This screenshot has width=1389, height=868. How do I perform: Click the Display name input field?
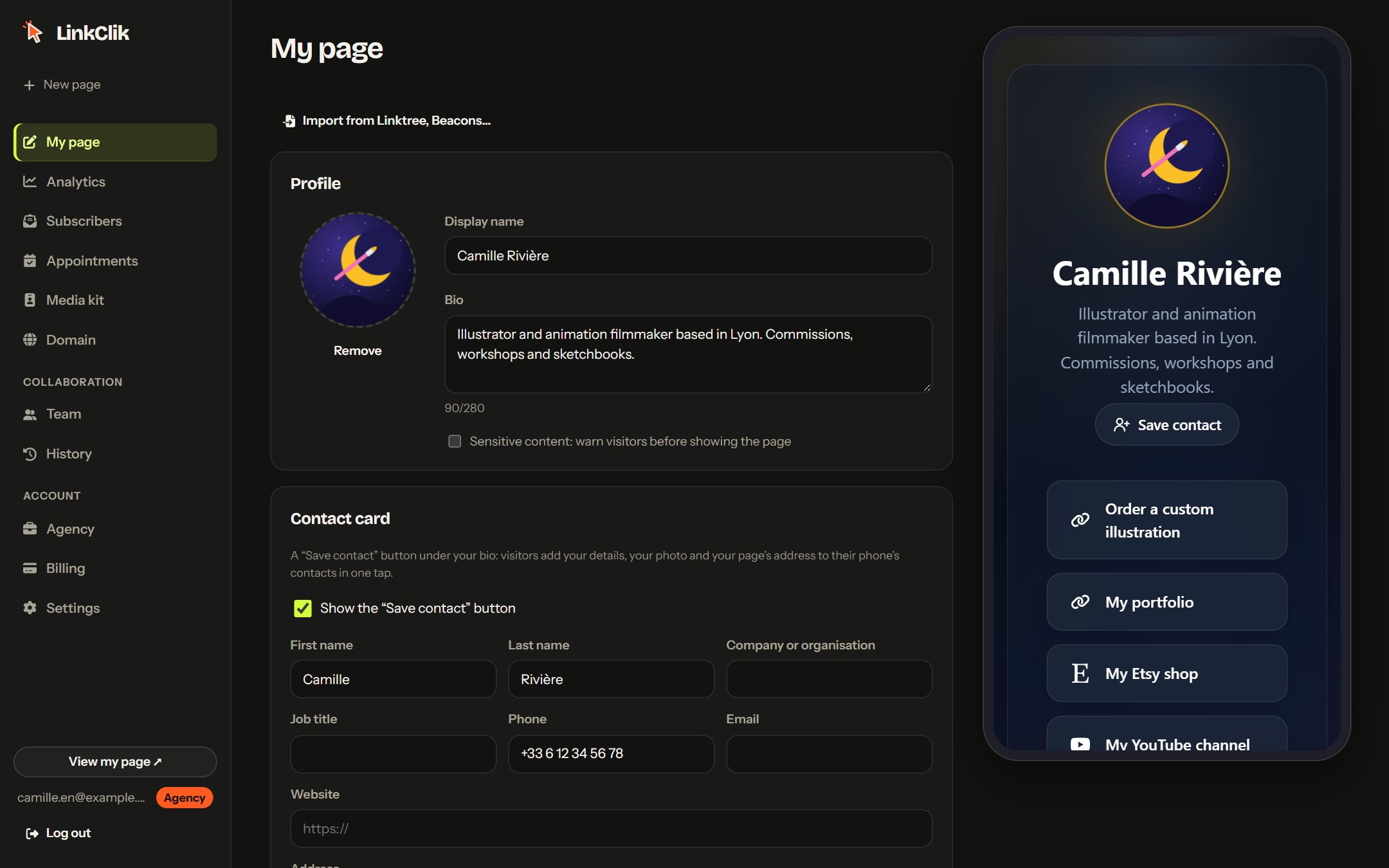point(688,256)
